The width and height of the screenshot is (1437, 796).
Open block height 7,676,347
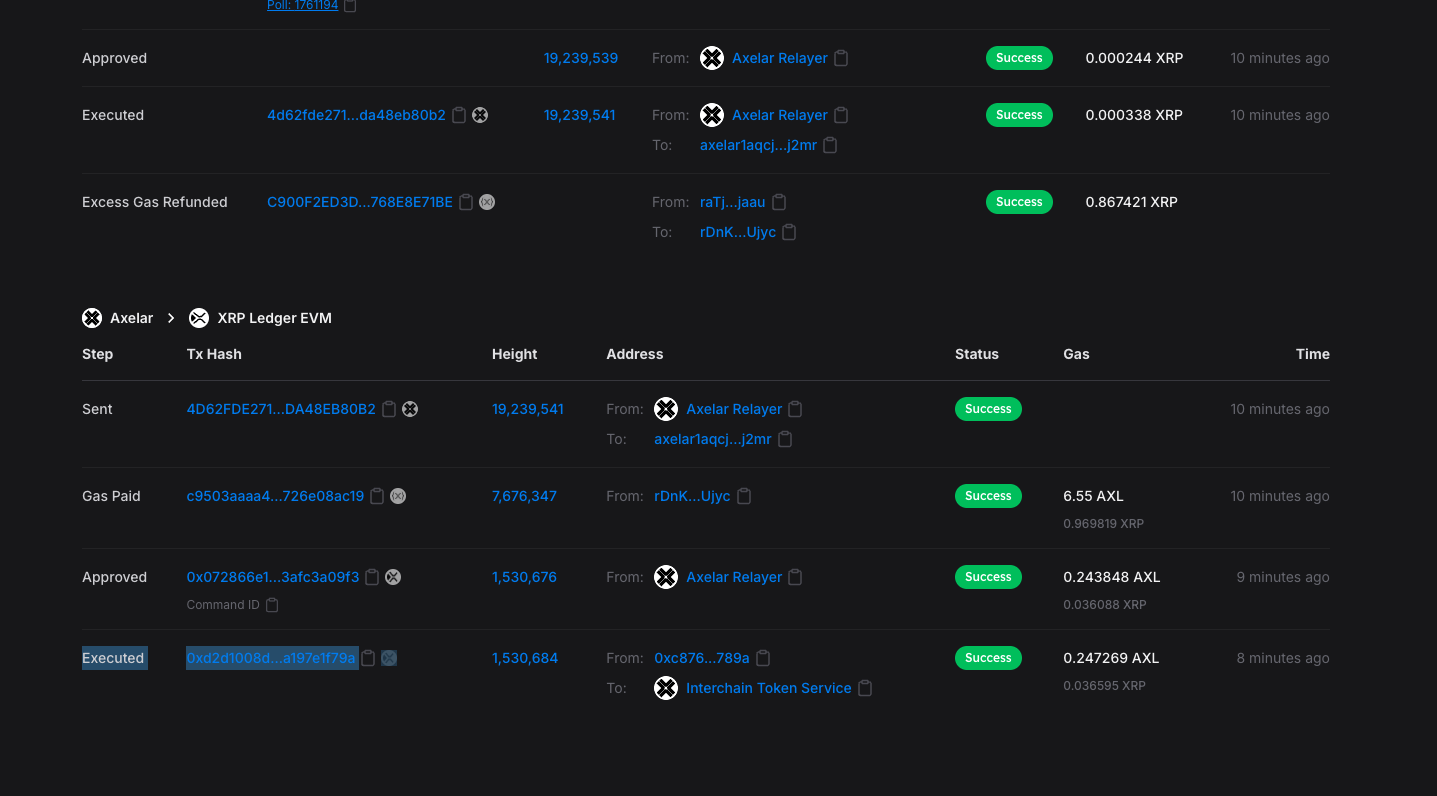point(524,496)
